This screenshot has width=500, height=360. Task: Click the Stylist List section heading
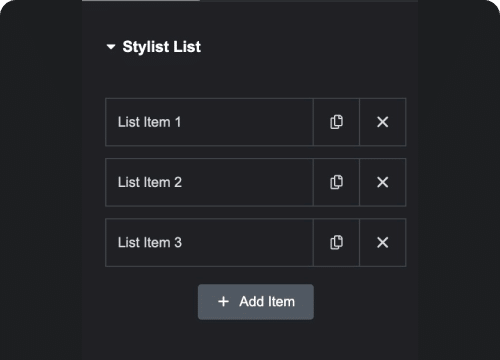point(162,47)
